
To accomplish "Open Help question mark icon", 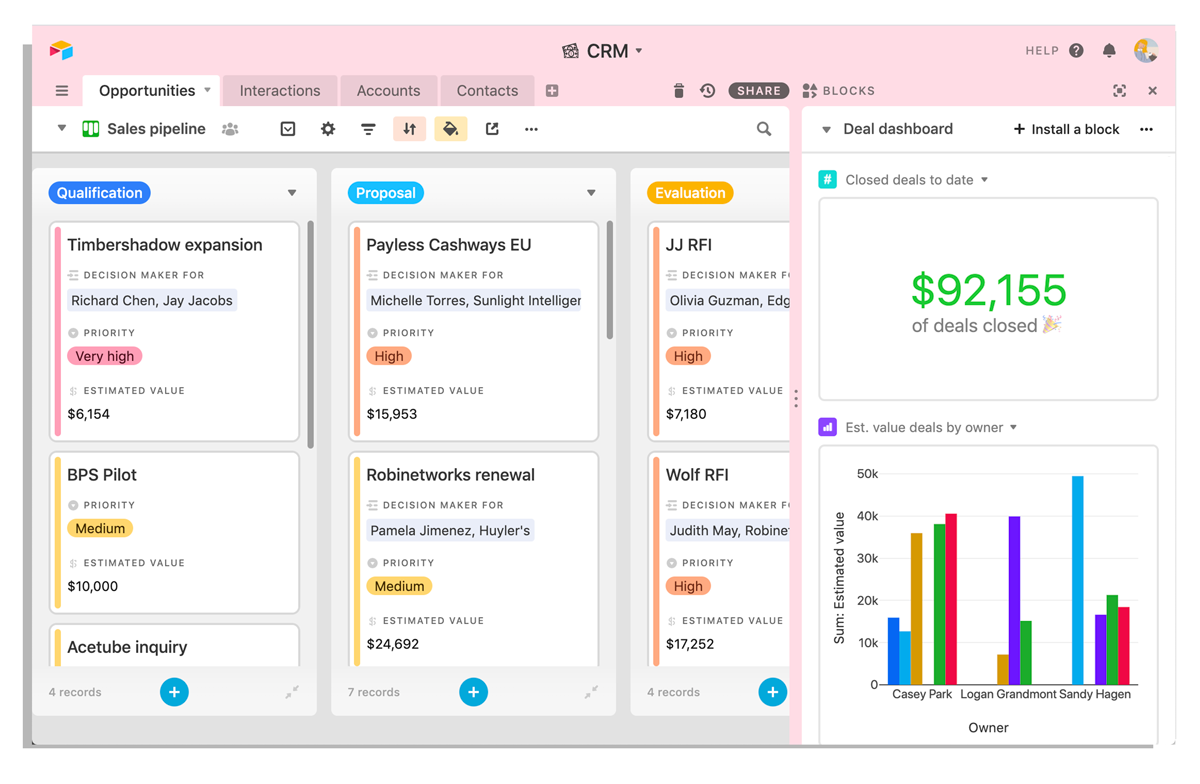I will click(1076, 51).
